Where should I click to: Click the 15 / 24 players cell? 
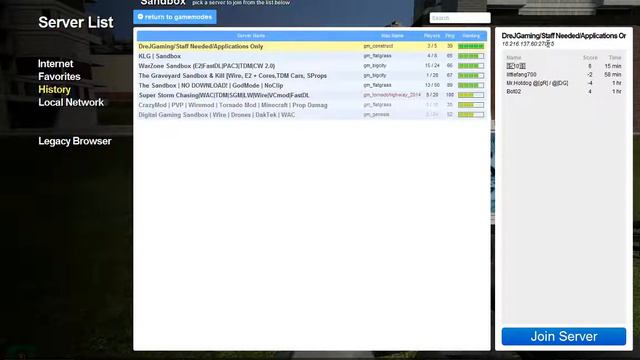click(432, 66)
